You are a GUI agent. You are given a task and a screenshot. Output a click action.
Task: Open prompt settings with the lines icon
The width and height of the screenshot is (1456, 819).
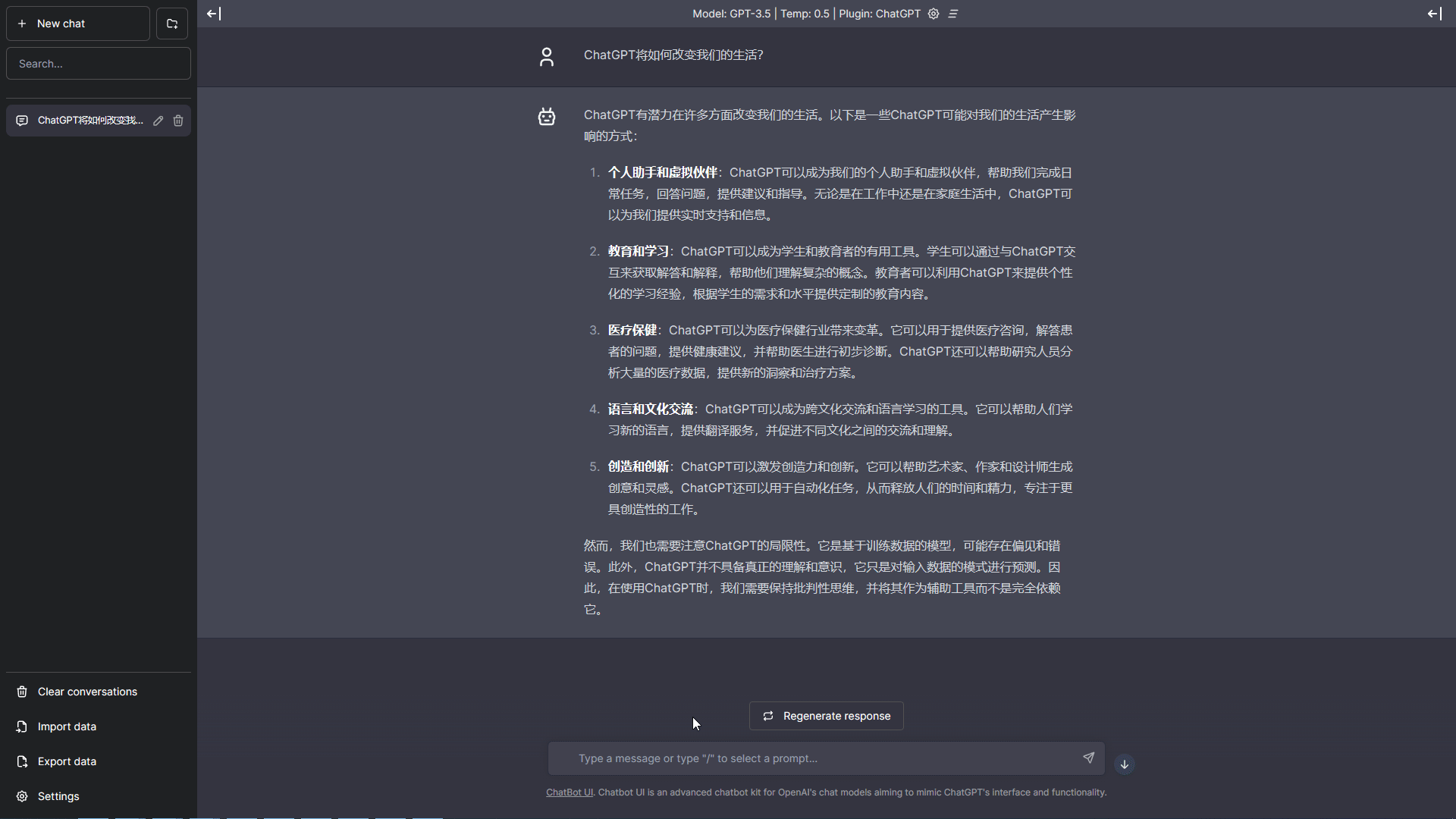[x=953, y=14]
